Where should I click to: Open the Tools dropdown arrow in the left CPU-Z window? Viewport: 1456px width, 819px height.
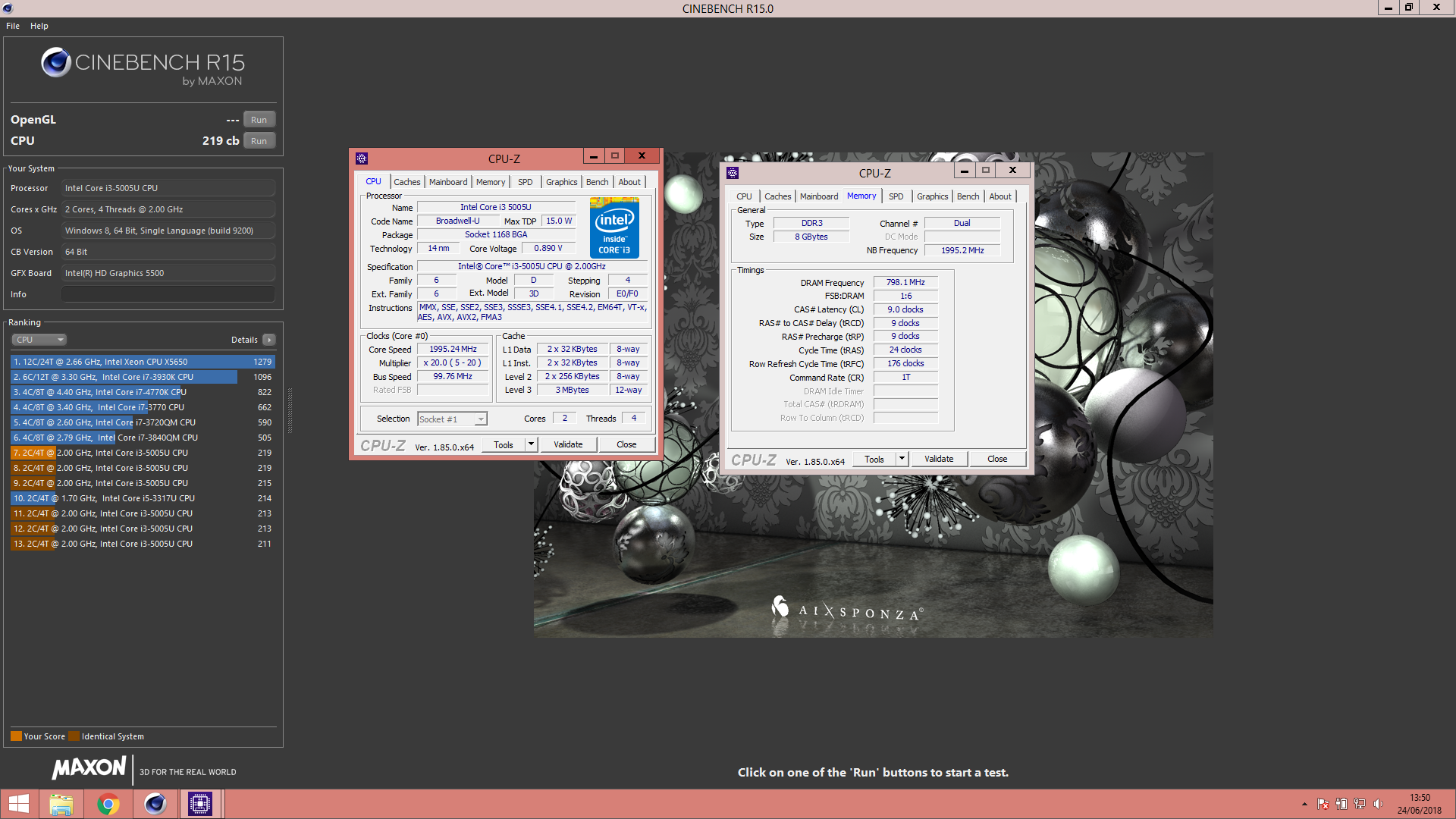(532, 444)
